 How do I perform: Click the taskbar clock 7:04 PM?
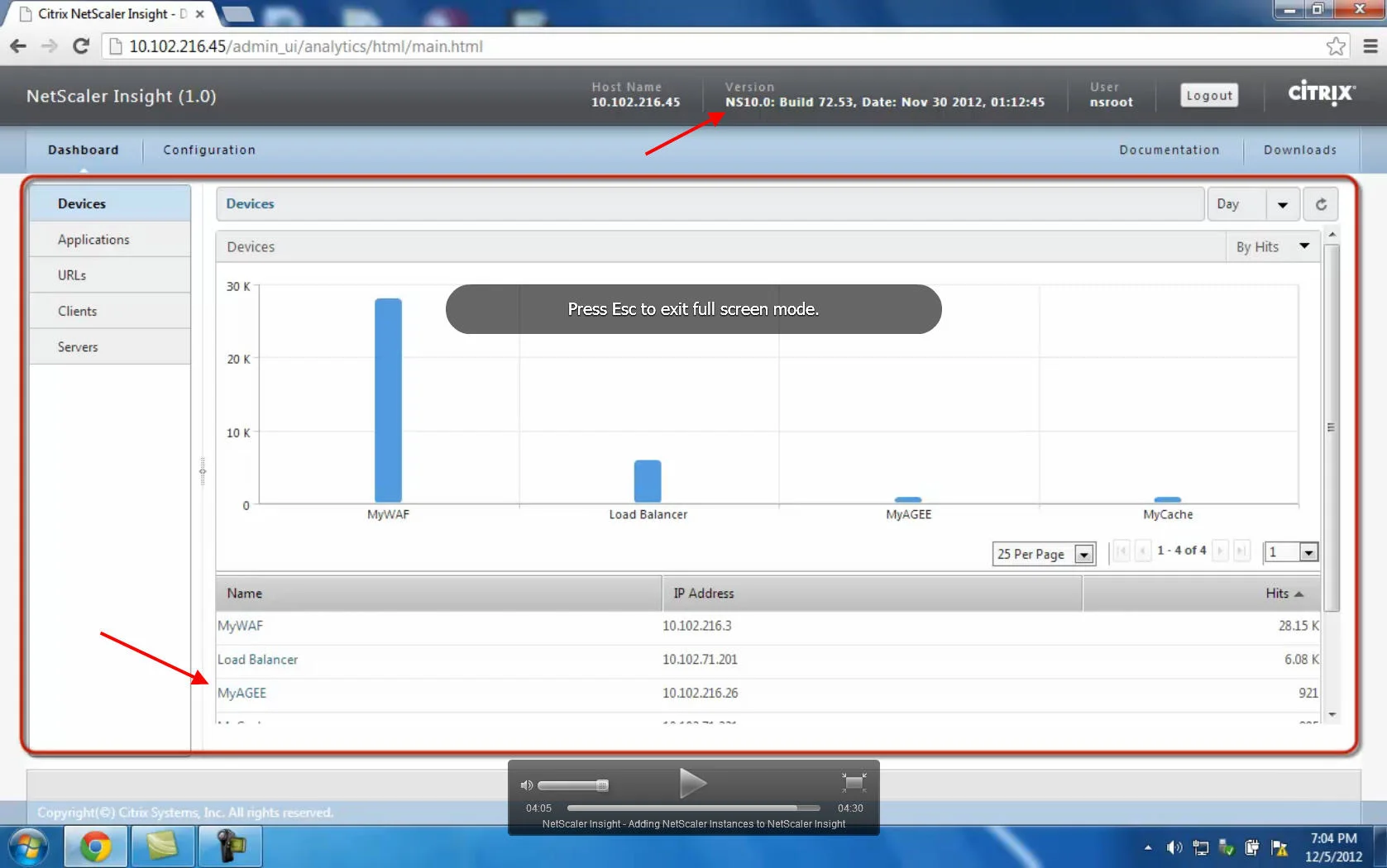(1333, 838)
